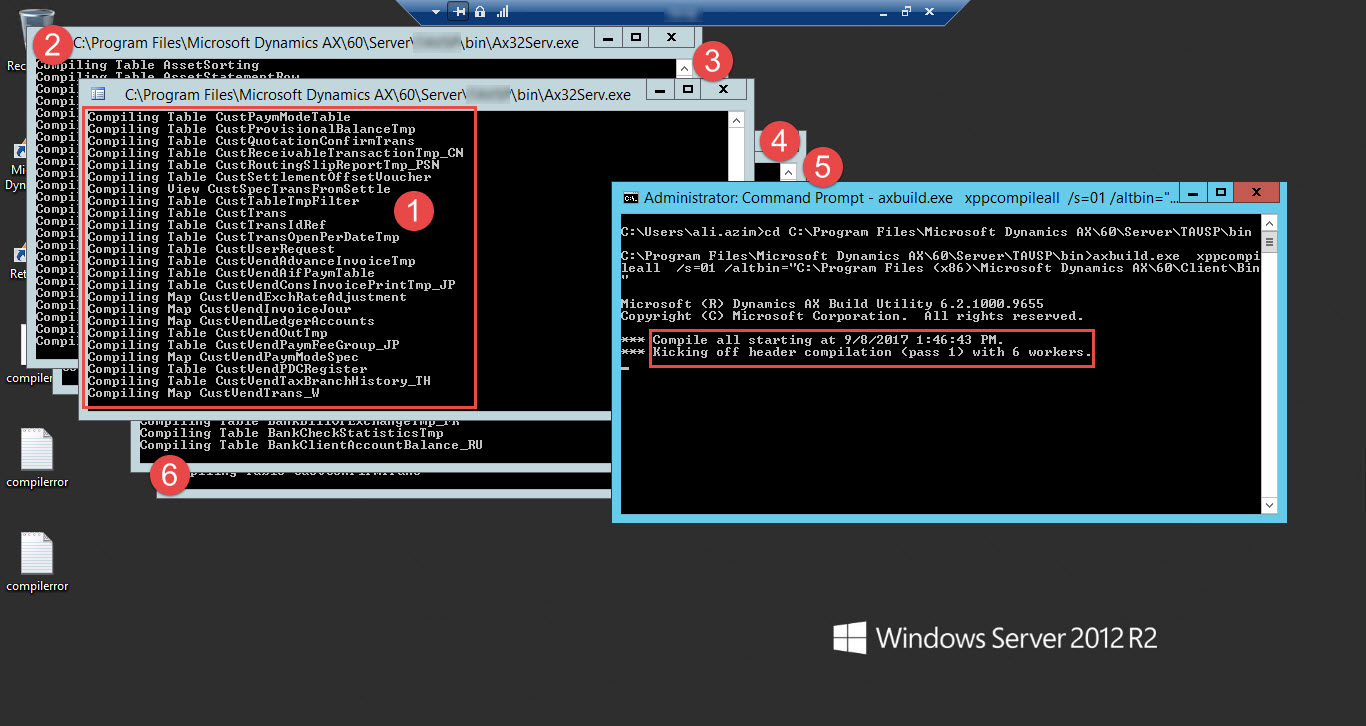
Task: Minimize the front Ax32Serv.exe console window
Action: [x=658, y=89]
